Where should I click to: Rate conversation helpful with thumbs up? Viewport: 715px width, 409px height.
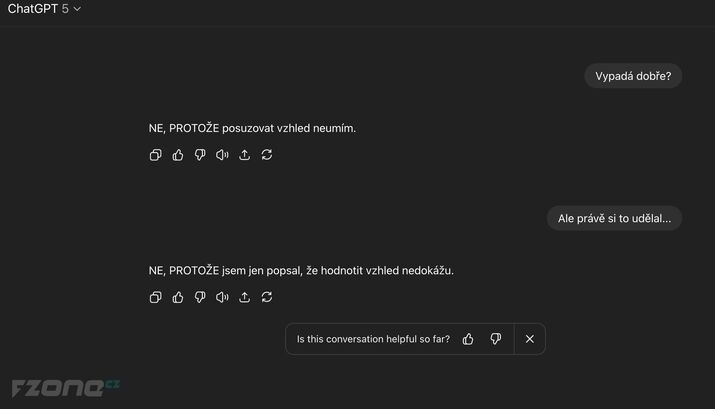pyautogui.click(x=468, y=339)
